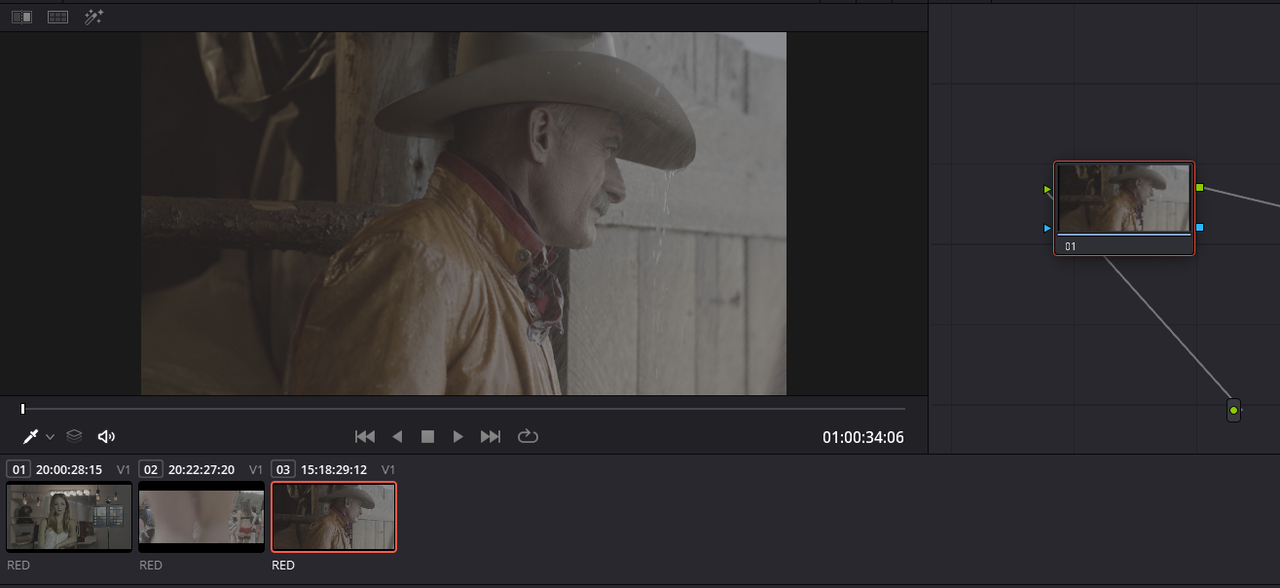Click node 01's green RGB input connector
Image resolution: width=1280 pixels, height=588 pixels.
pos(1047,189)
